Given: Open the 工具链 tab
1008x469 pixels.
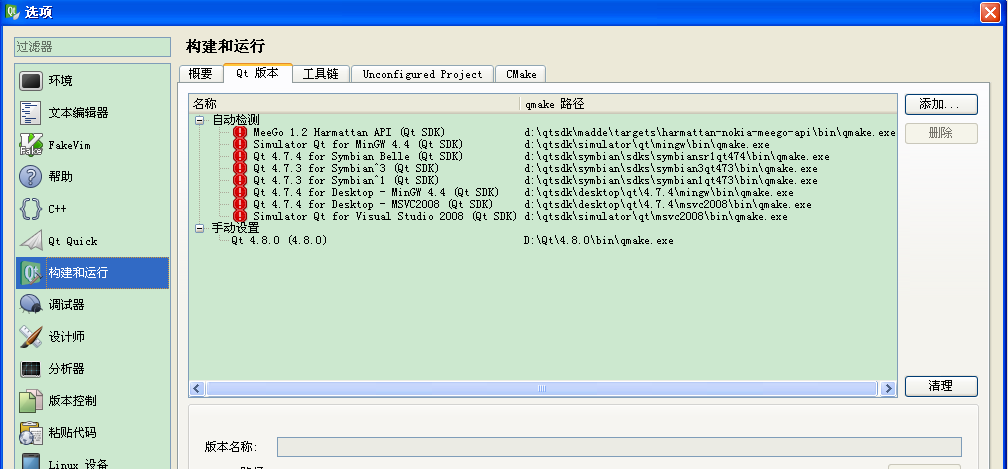Looking at the screenshot, I should tap(321, 74).
